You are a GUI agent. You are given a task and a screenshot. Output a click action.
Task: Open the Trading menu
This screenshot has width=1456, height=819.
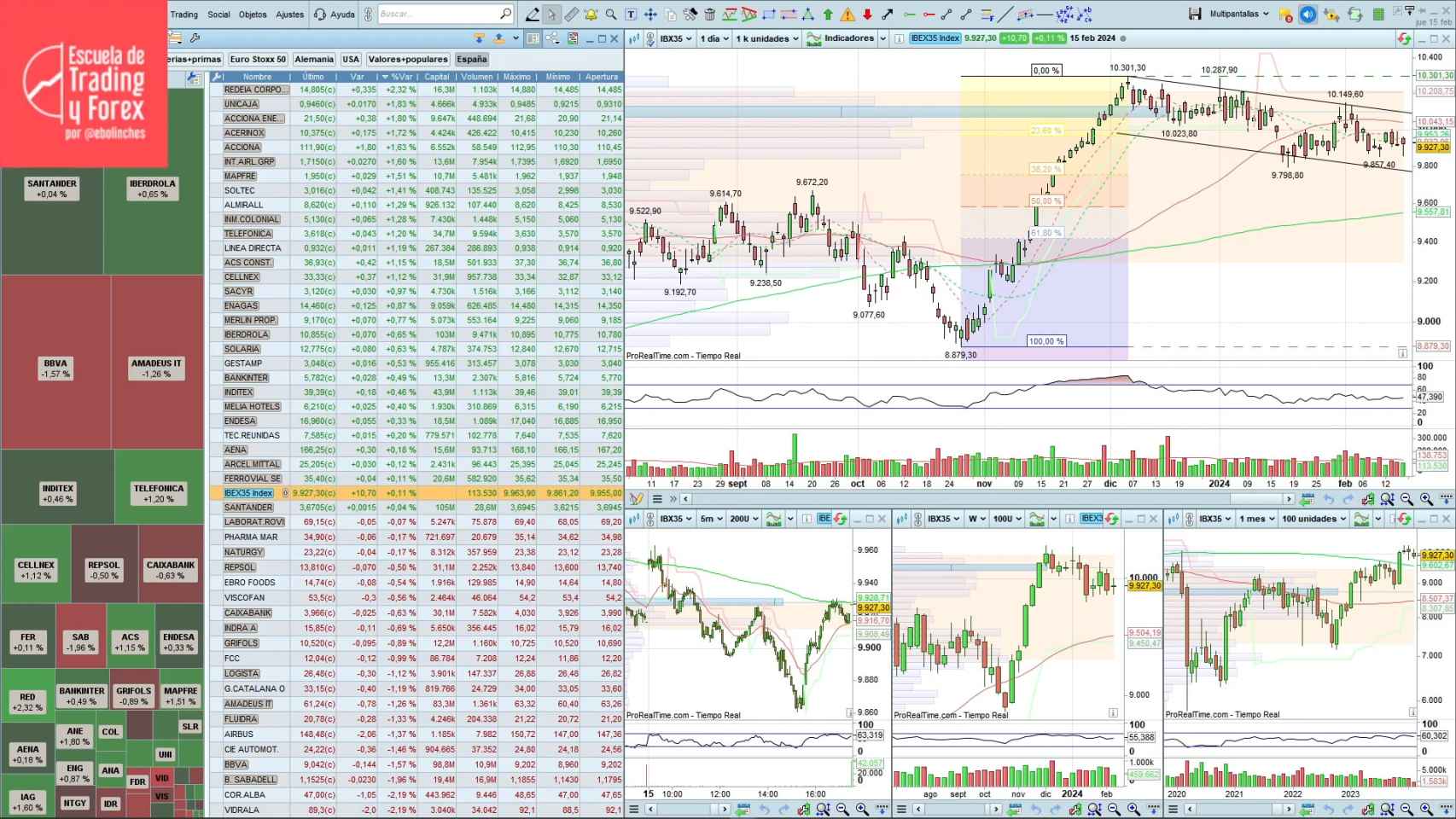(183, 14)
